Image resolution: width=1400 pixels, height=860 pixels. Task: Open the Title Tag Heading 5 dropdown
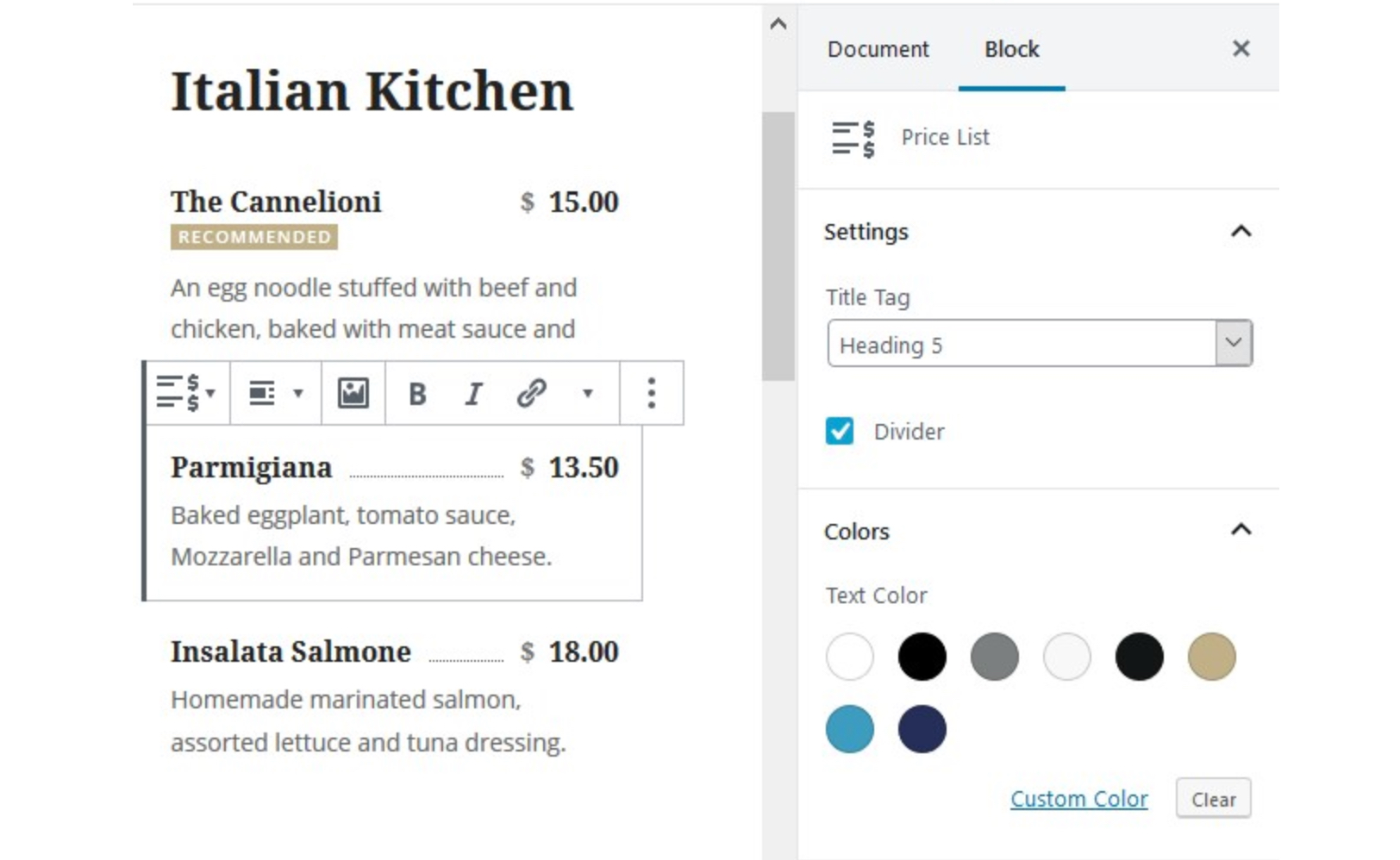pyautogui.click(x=1040, y=343)
